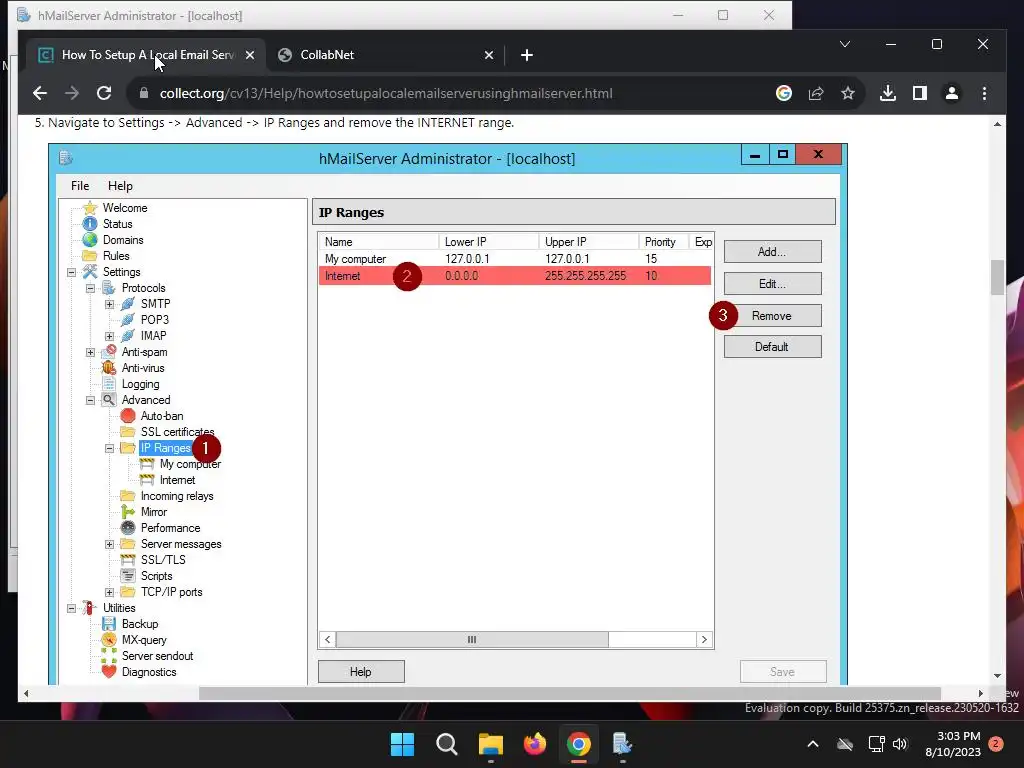Click the IP Ranges list horizontal scrollbar
Screen dimensions: 1024x768
coord(472,639)
